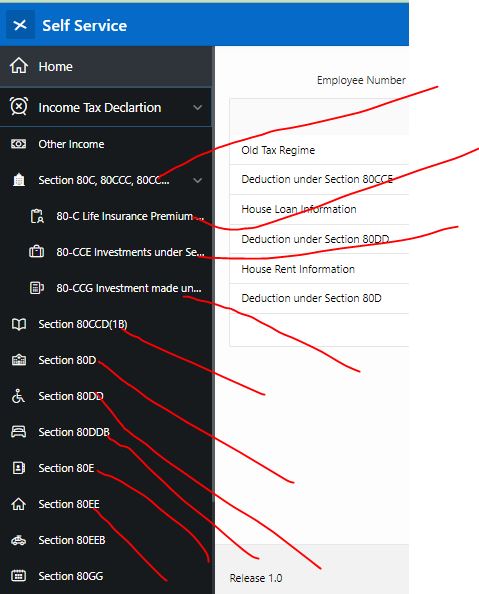Collapse the Section 80C, 80CCC chevron
Screen dimensions: 479x594
(197, 180)
